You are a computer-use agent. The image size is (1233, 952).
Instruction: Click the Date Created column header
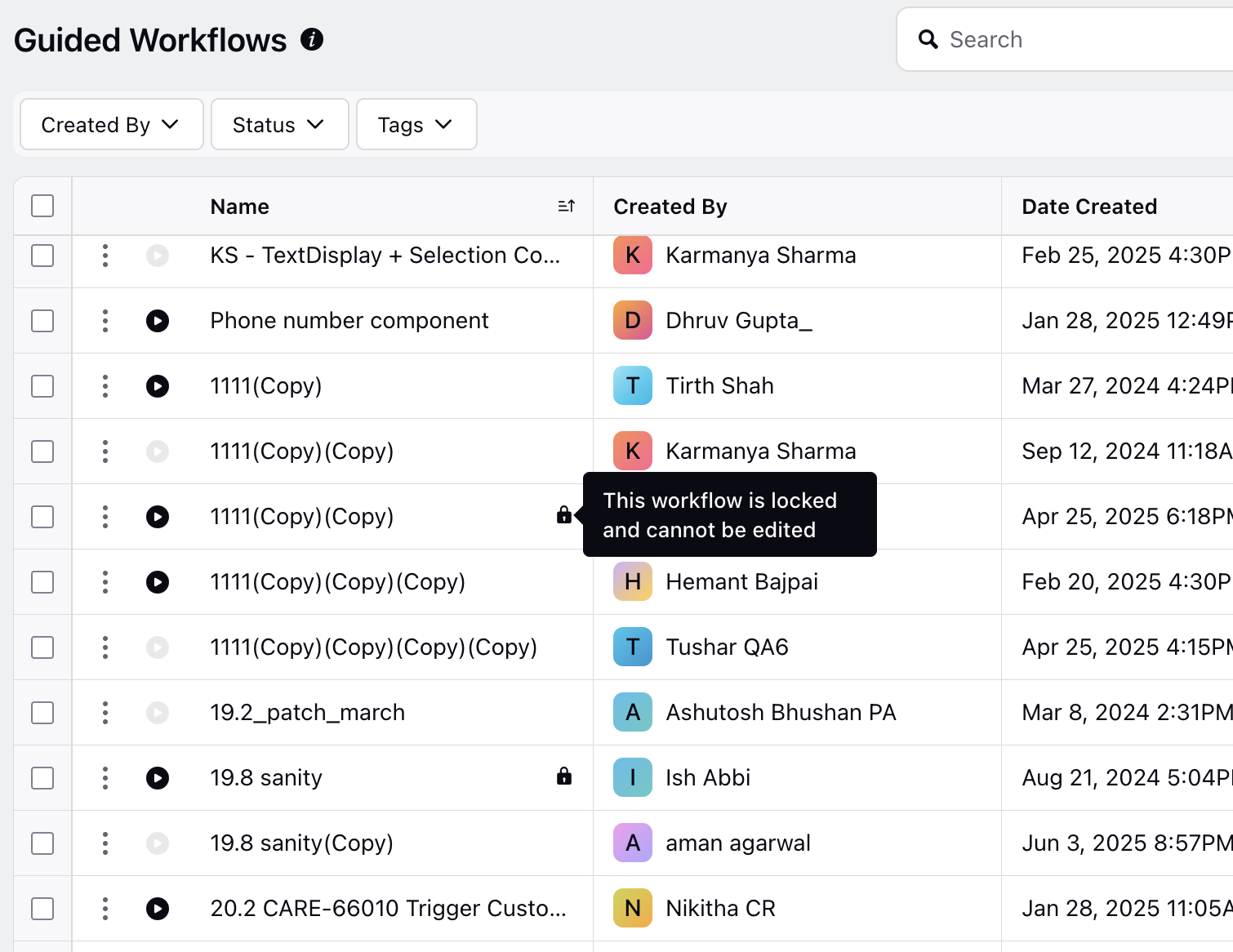pyautogui.click(x=1089, y=207)
